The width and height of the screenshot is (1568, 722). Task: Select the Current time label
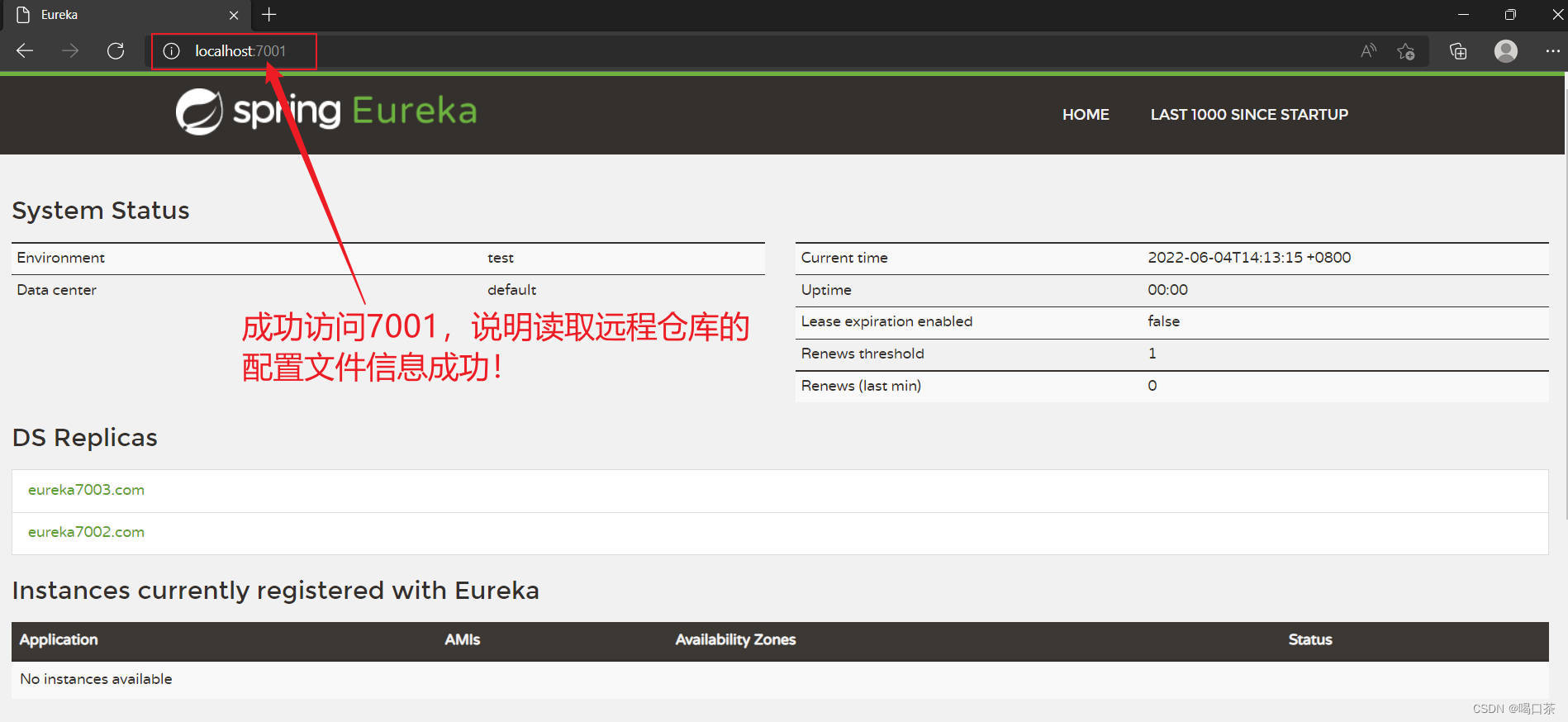coord(844,258)
